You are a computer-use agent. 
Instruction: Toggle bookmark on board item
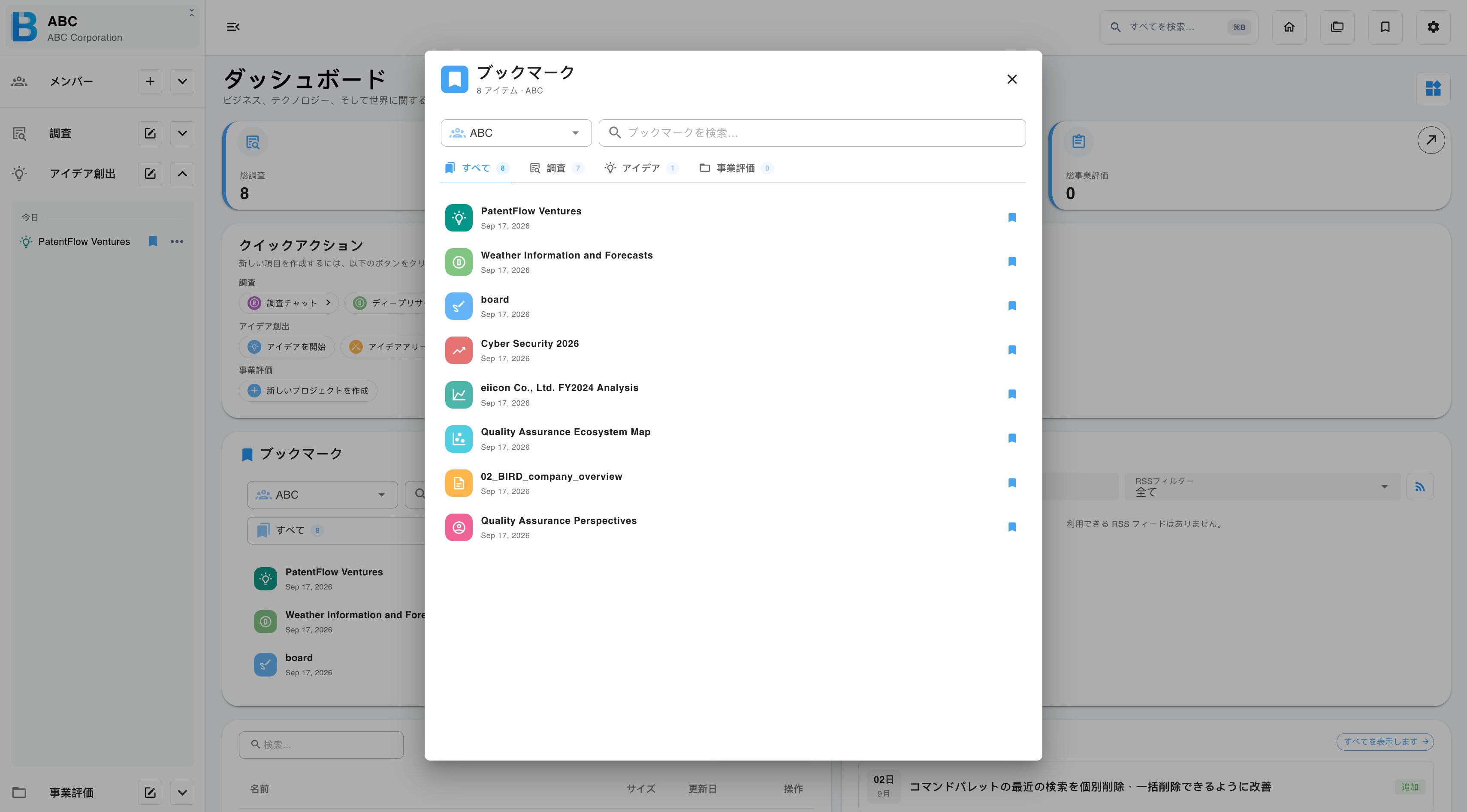pyautogui.click(x=1012, y=306)
